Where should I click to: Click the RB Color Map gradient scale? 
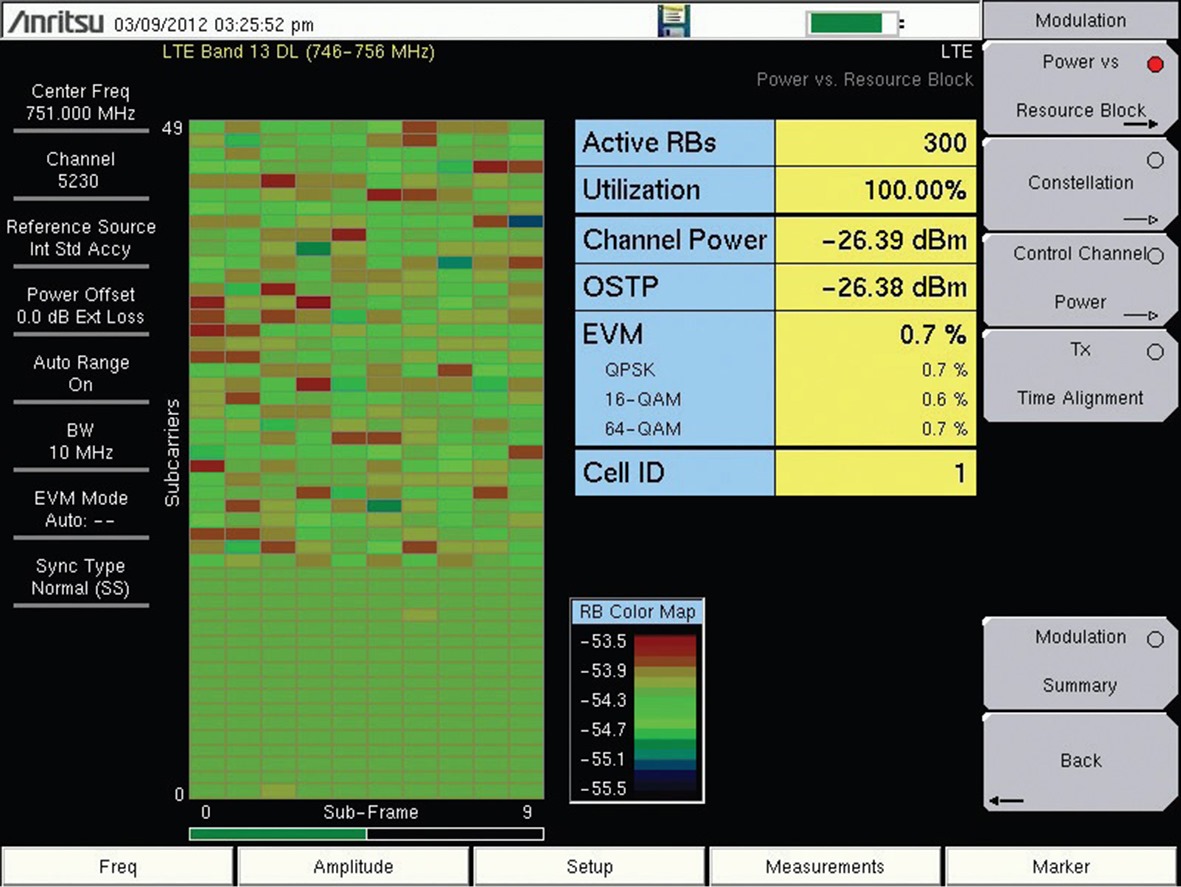(x=660, y=714)
